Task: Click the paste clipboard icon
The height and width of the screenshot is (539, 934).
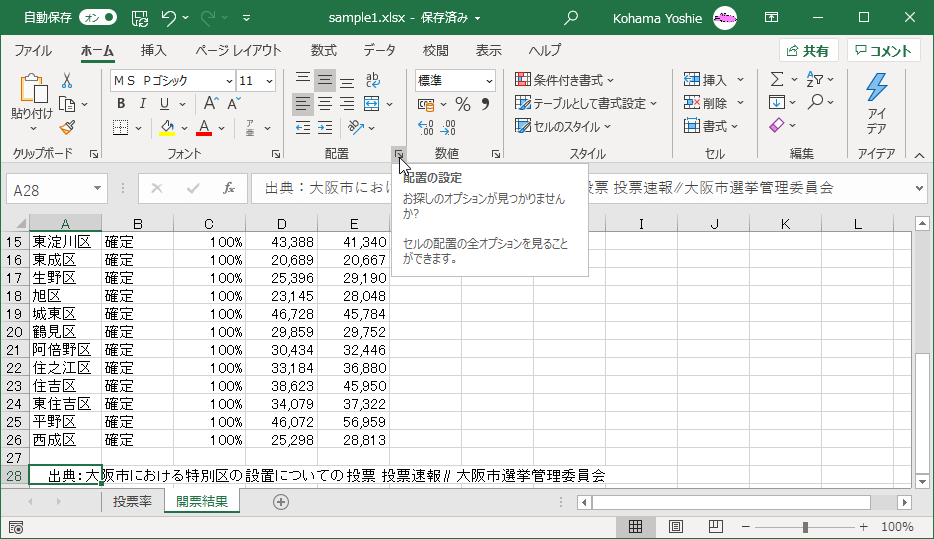Action: pyautogui.click(x=33, y=88)
